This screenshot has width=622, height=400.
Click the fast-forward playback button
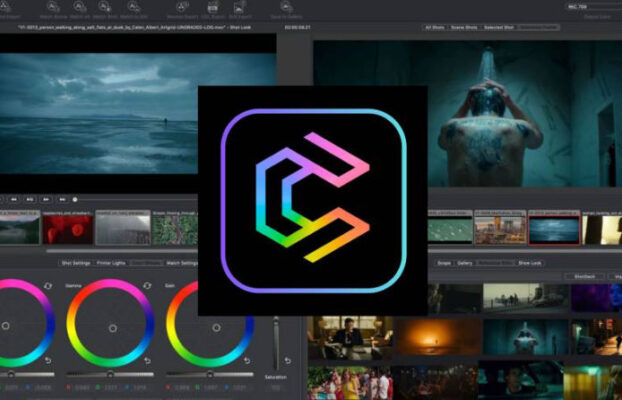click(46, 199)
